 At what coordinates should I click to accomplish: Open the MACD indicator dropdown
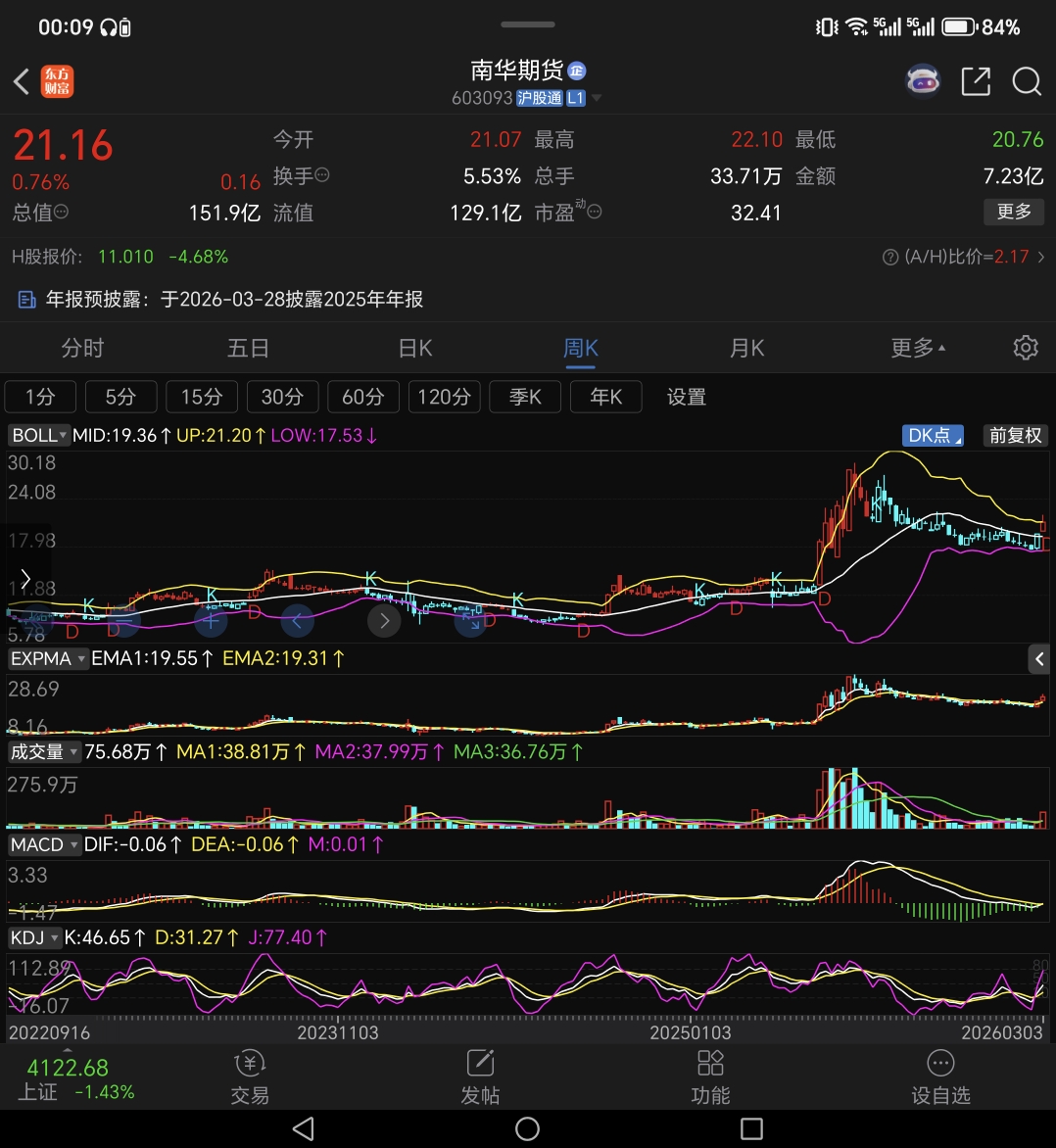pos(44,844)
